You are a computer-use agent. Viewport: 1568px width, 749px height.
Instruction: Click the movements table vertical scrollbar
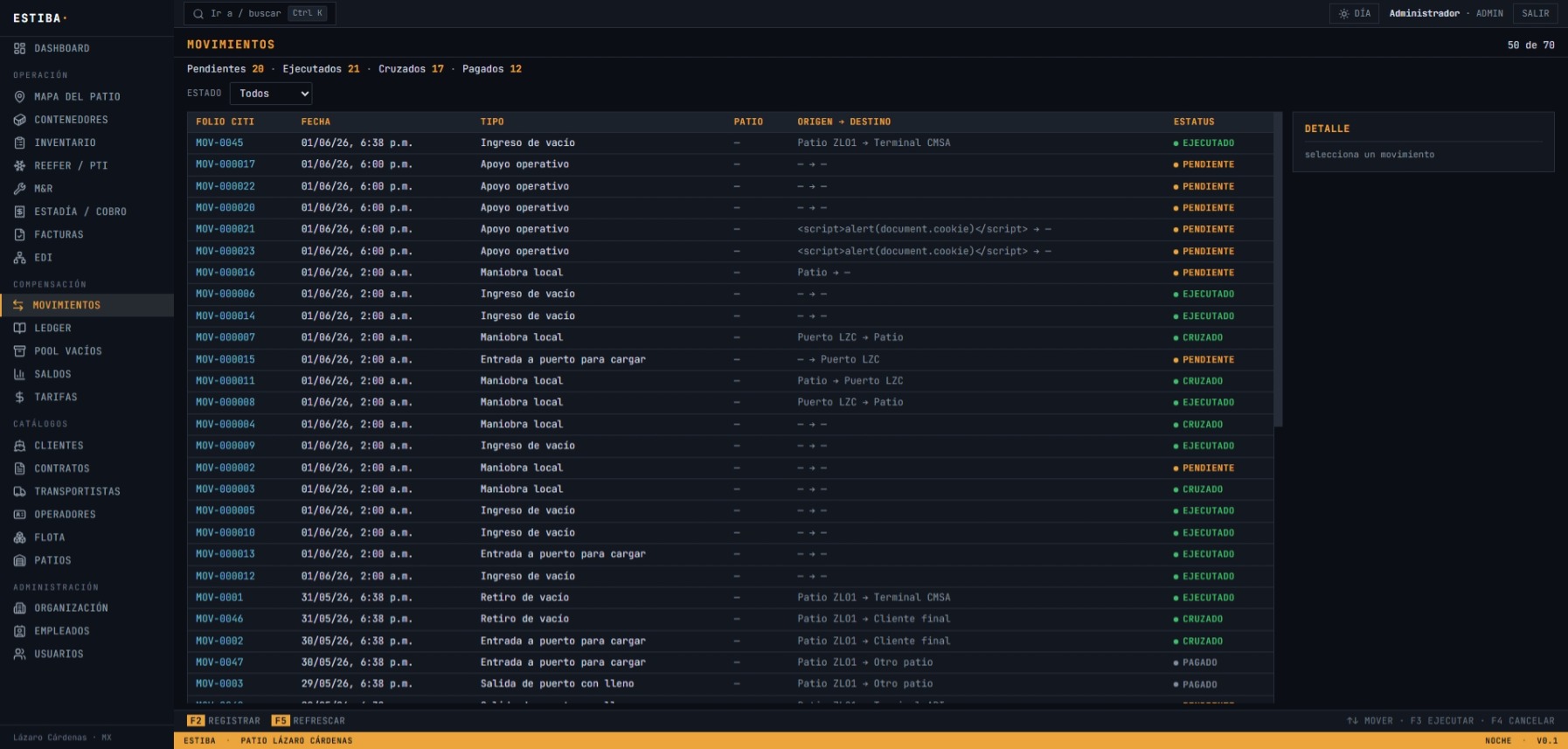point(1278,269)
